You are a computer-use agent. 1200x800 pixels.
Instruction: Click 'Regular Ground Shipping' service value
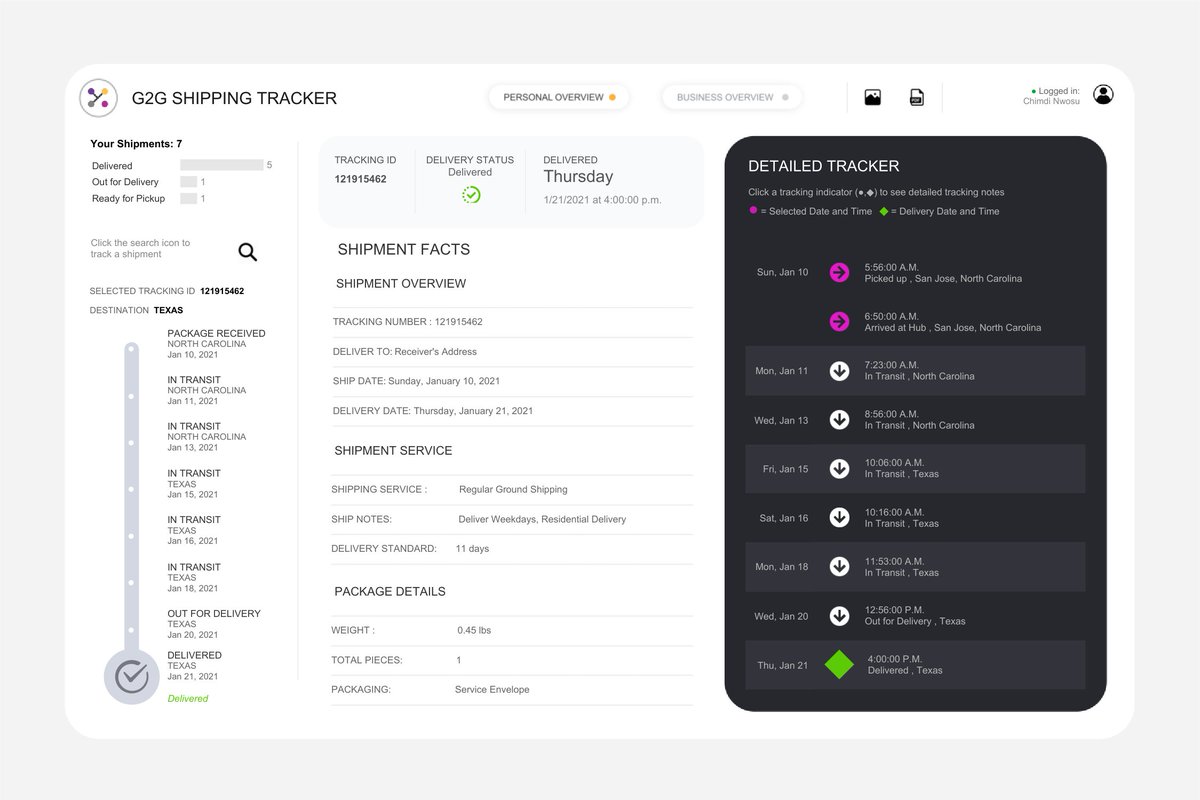pos(513,490)
